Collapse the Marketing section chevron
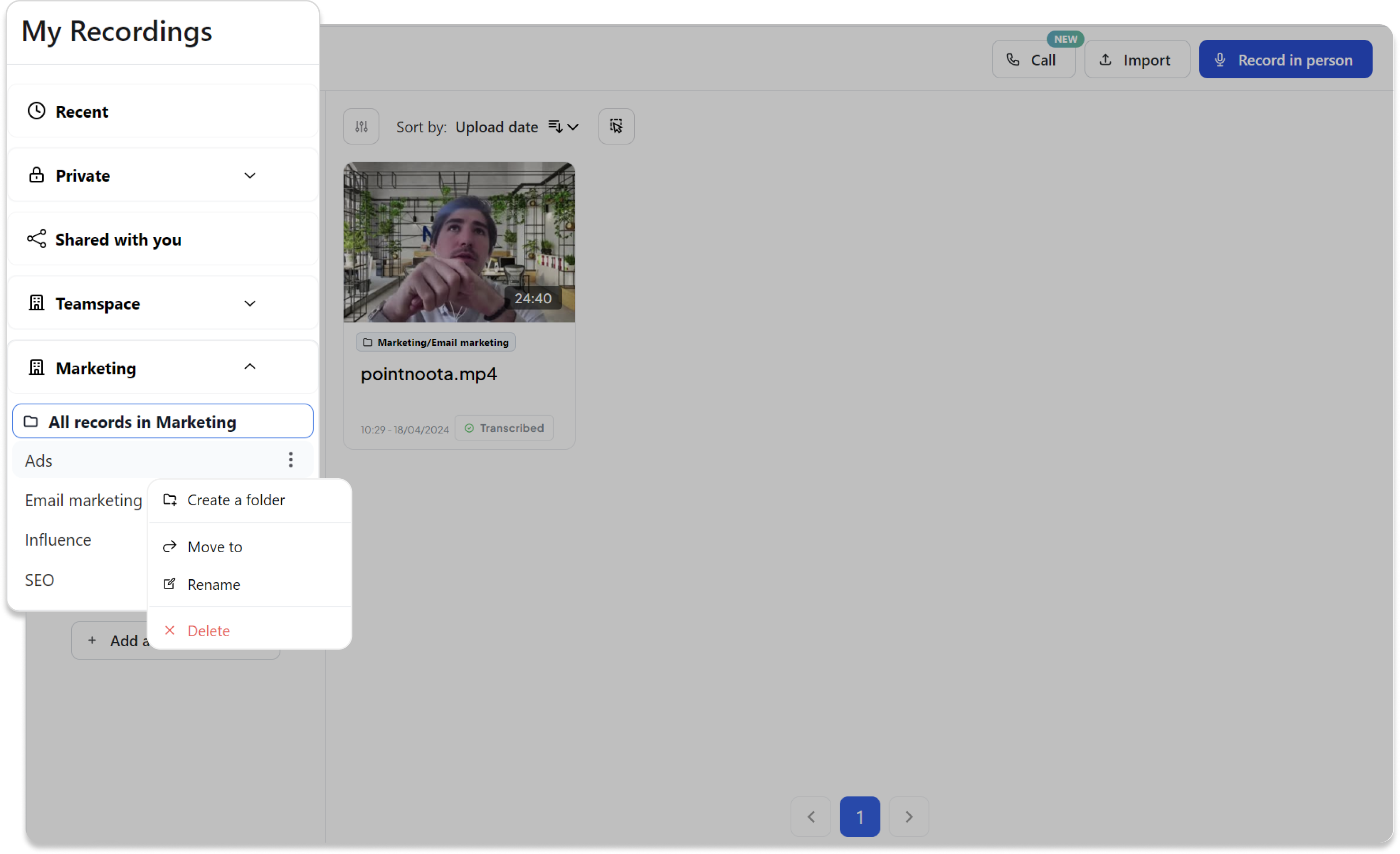Image resolution: width=1400 pixels, height=854 pixels. (250, 367)
